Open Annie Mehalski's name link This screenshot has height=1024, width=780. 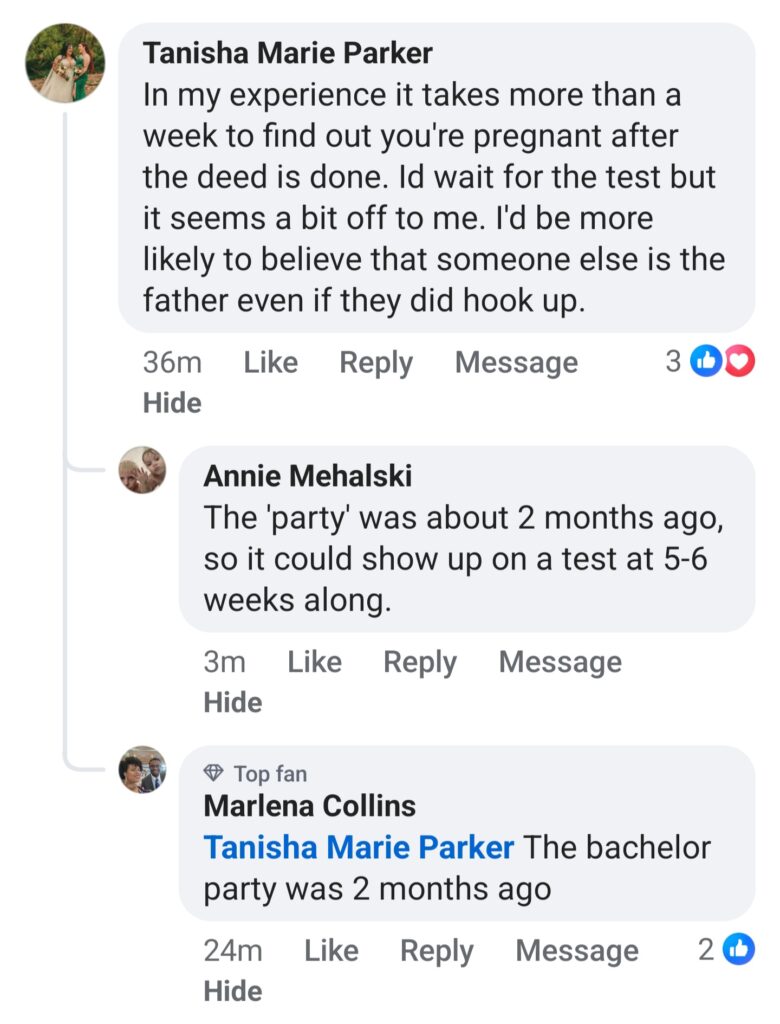[x=307, y=476]
